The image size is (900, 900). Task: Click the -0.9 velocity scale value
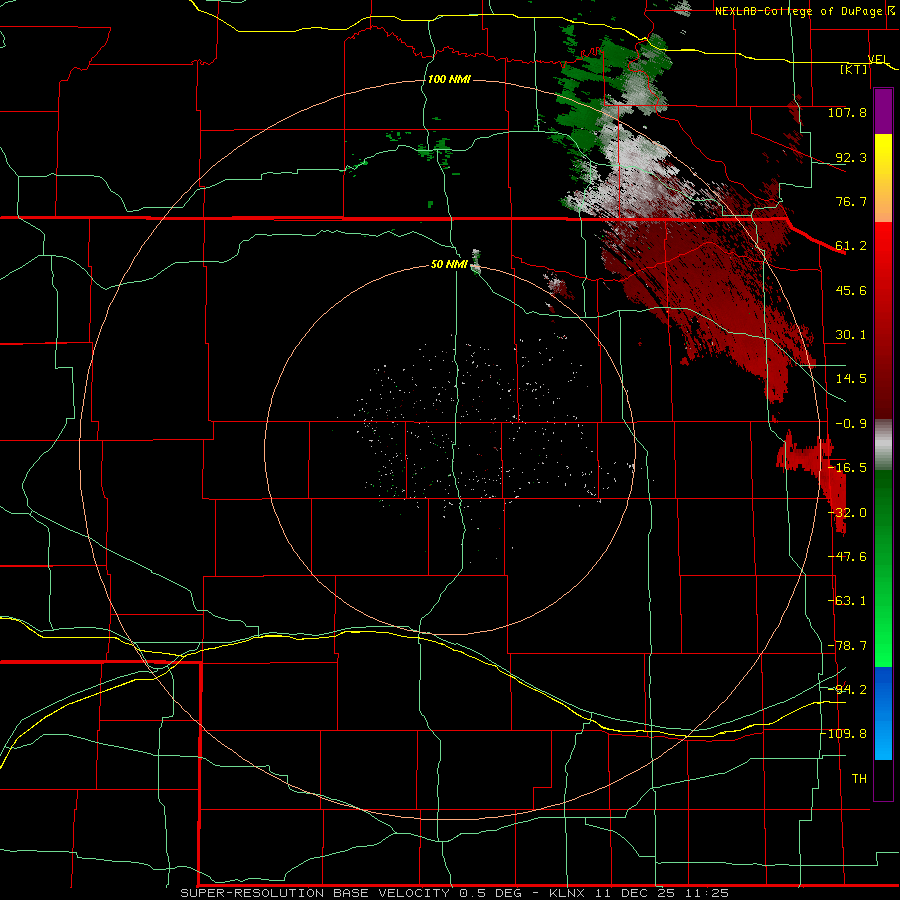851,424
